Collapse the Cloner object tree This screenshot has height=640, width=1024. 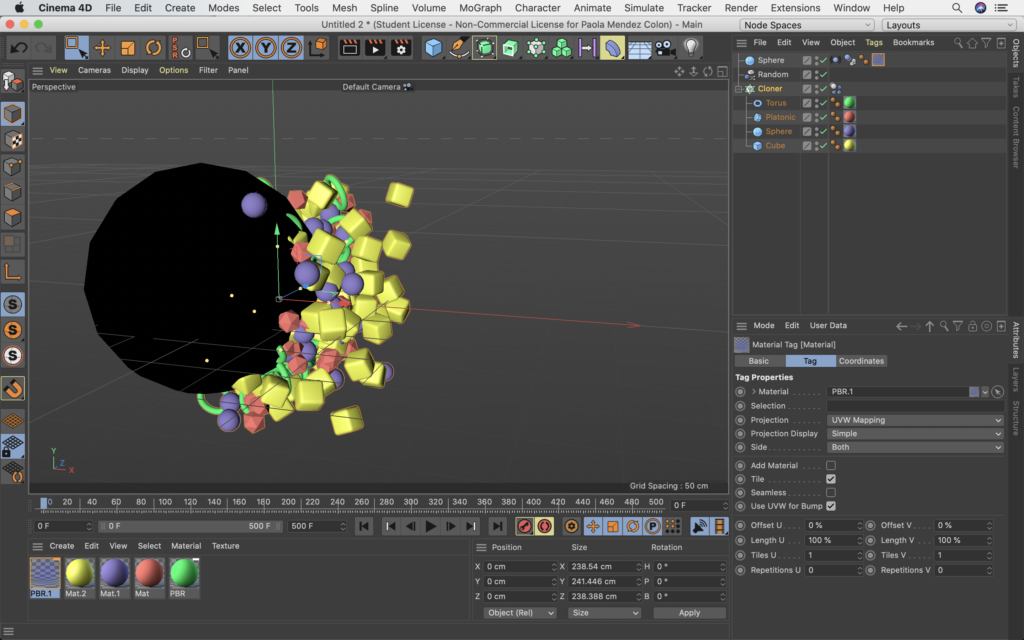[x=739, y=89]
